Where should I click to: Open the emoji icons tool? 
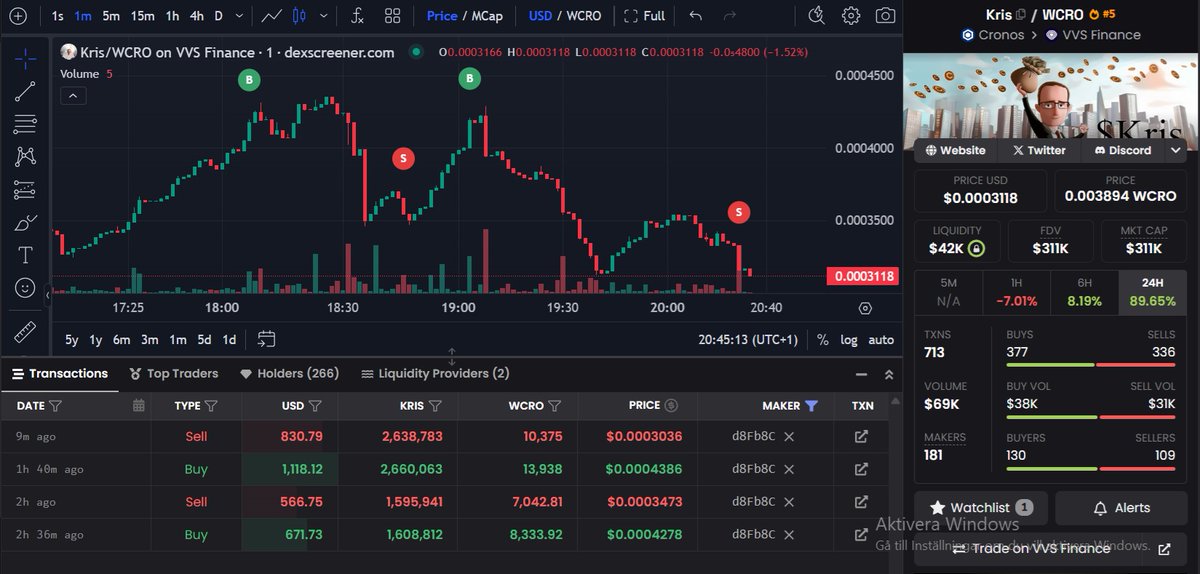click(x=25, y=288)
